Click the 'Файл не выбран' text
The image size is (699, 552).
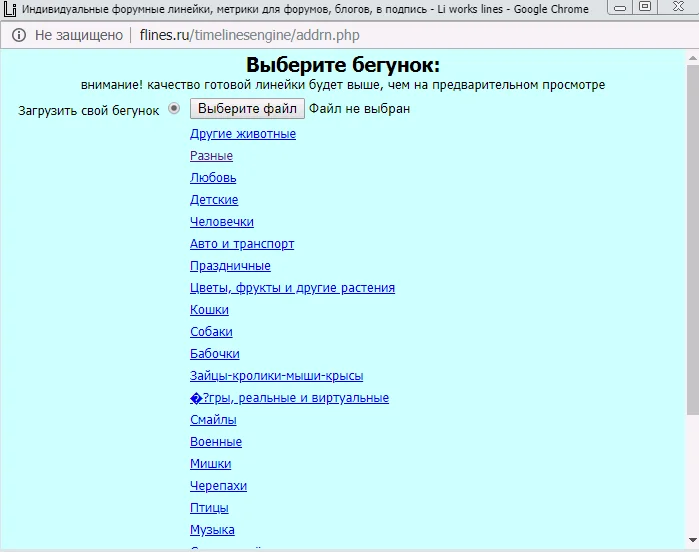tap(359, 109)
